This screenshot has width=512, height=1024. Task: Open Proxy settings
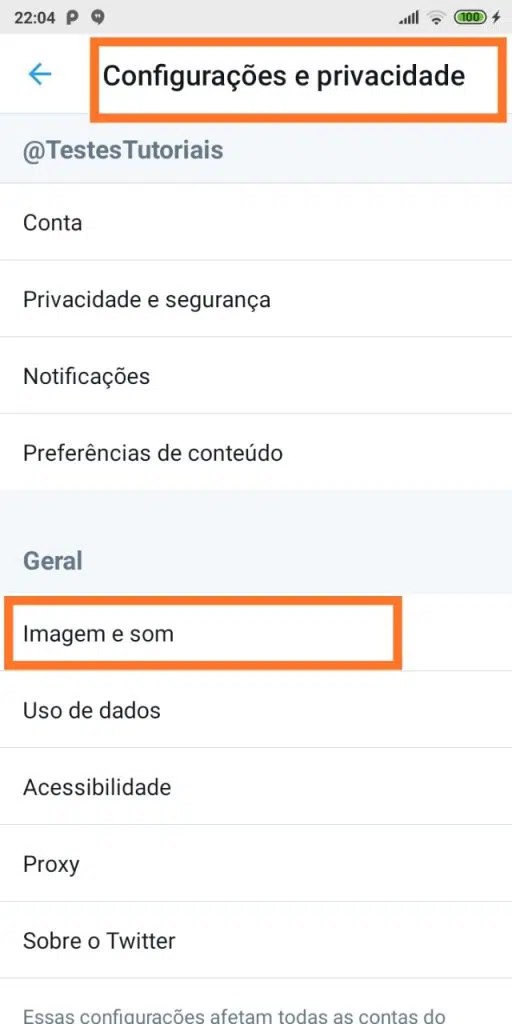point(256,863)
